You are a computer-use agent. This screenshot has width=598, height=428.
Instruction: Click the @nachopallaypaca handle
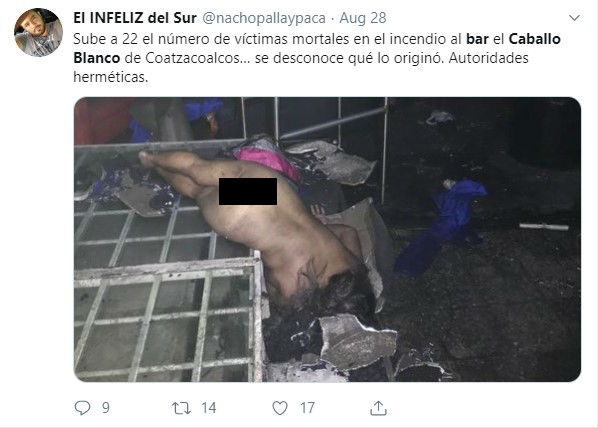pos(264,18)
